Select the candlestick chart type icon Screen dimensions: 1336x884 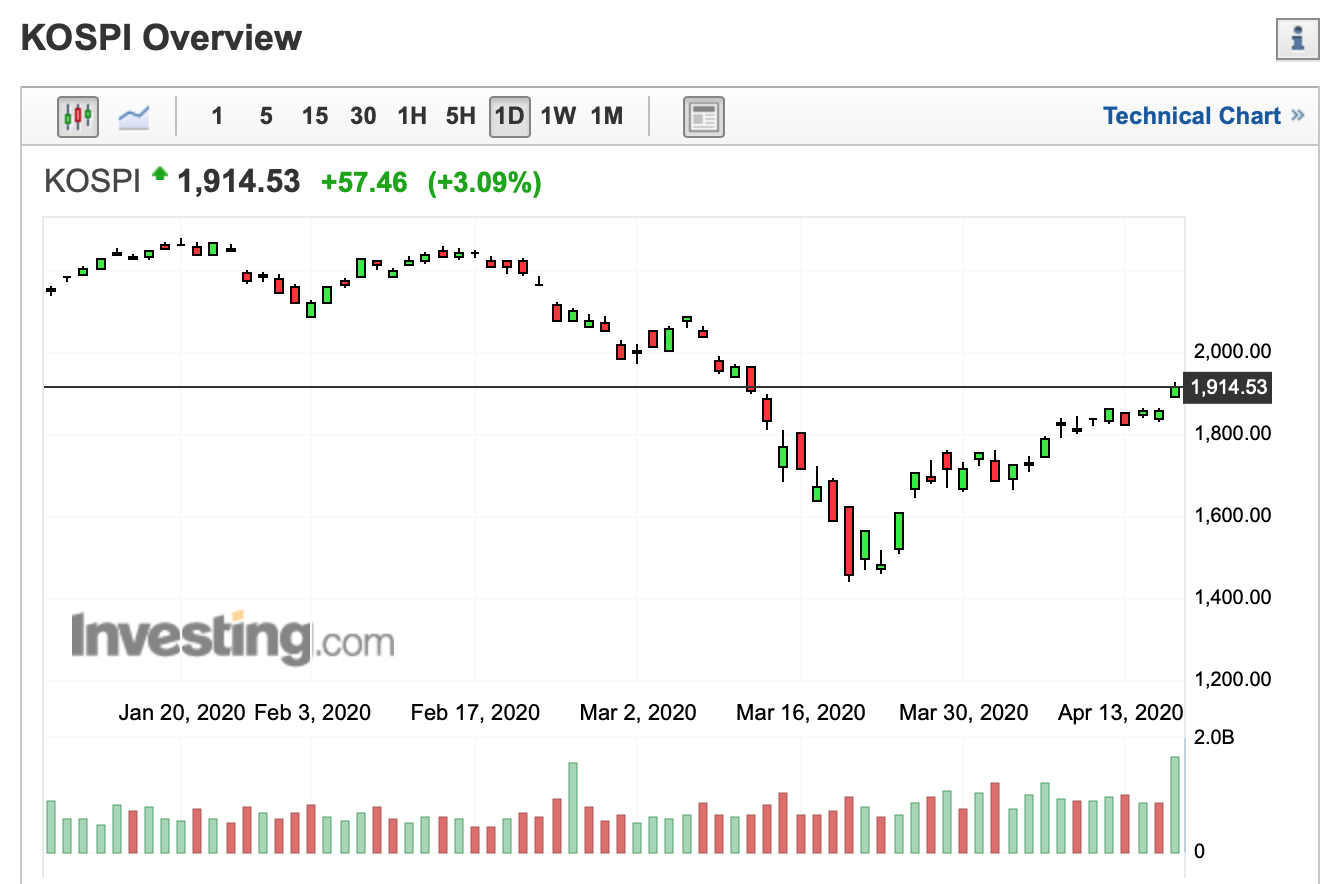(x=77, y=117)
